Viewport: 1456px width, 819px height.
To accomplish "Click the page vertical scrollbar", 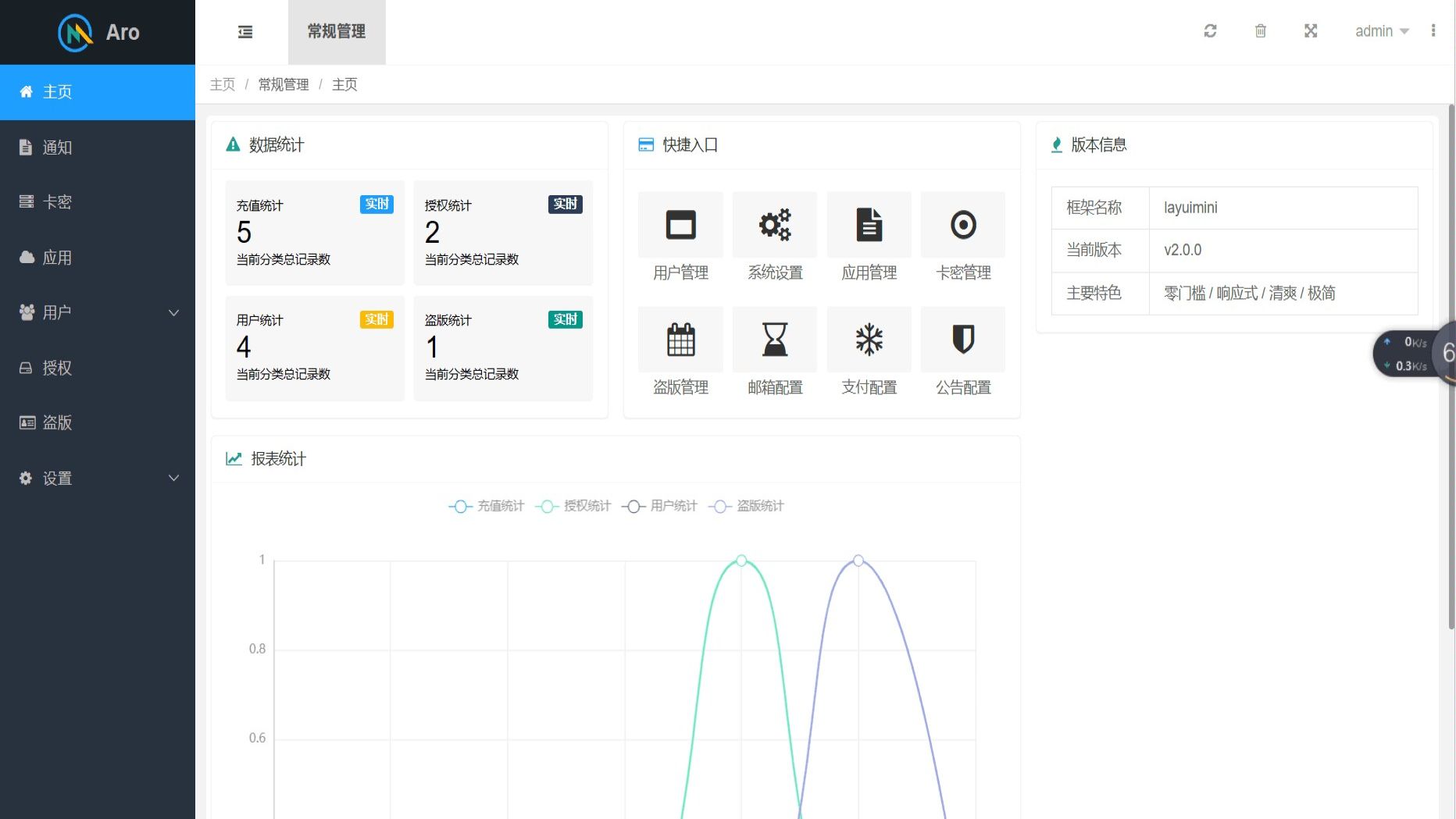I will (1451, 367).
